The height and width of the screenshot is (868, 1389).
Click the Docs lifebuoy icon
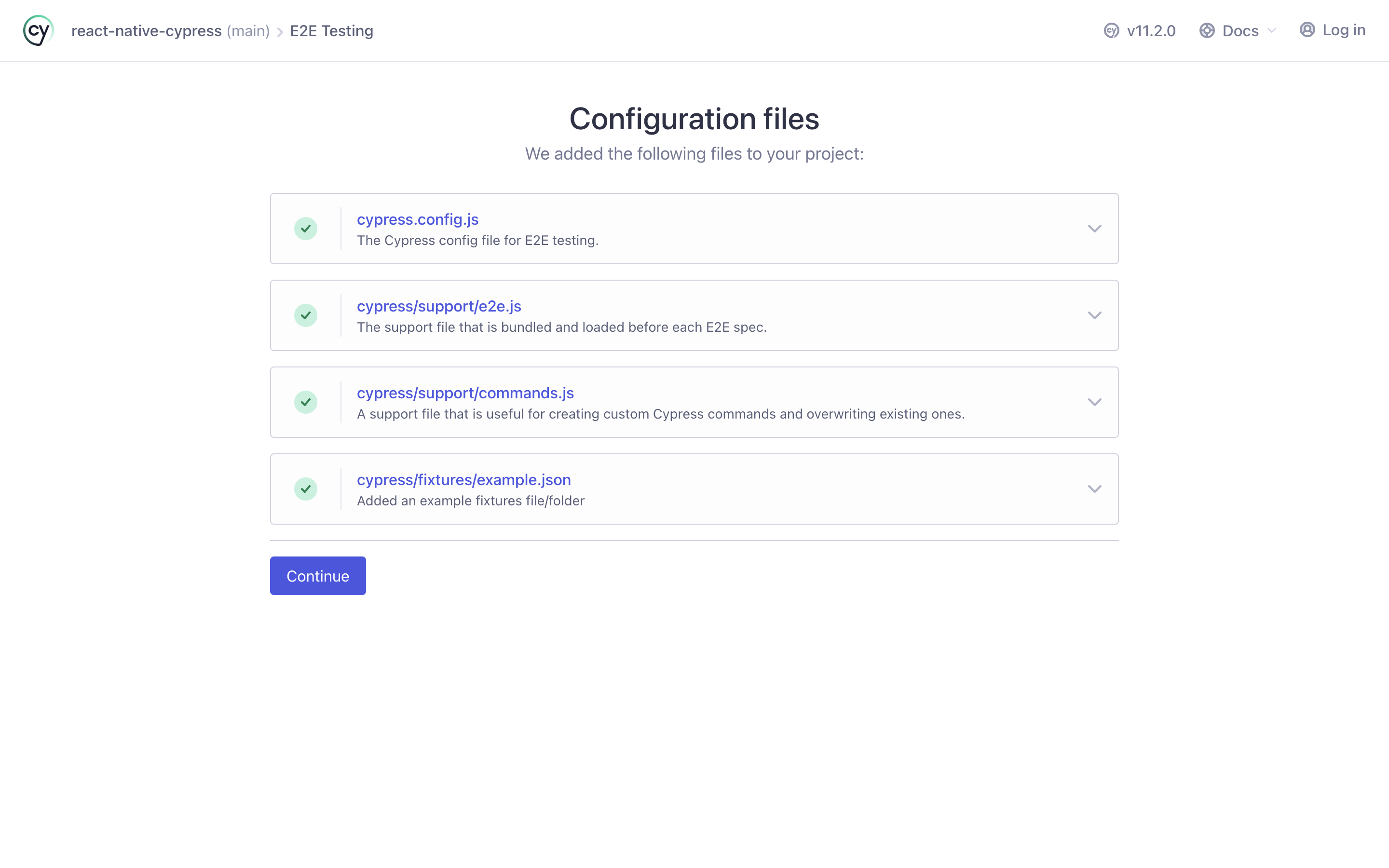point(1207,30)
